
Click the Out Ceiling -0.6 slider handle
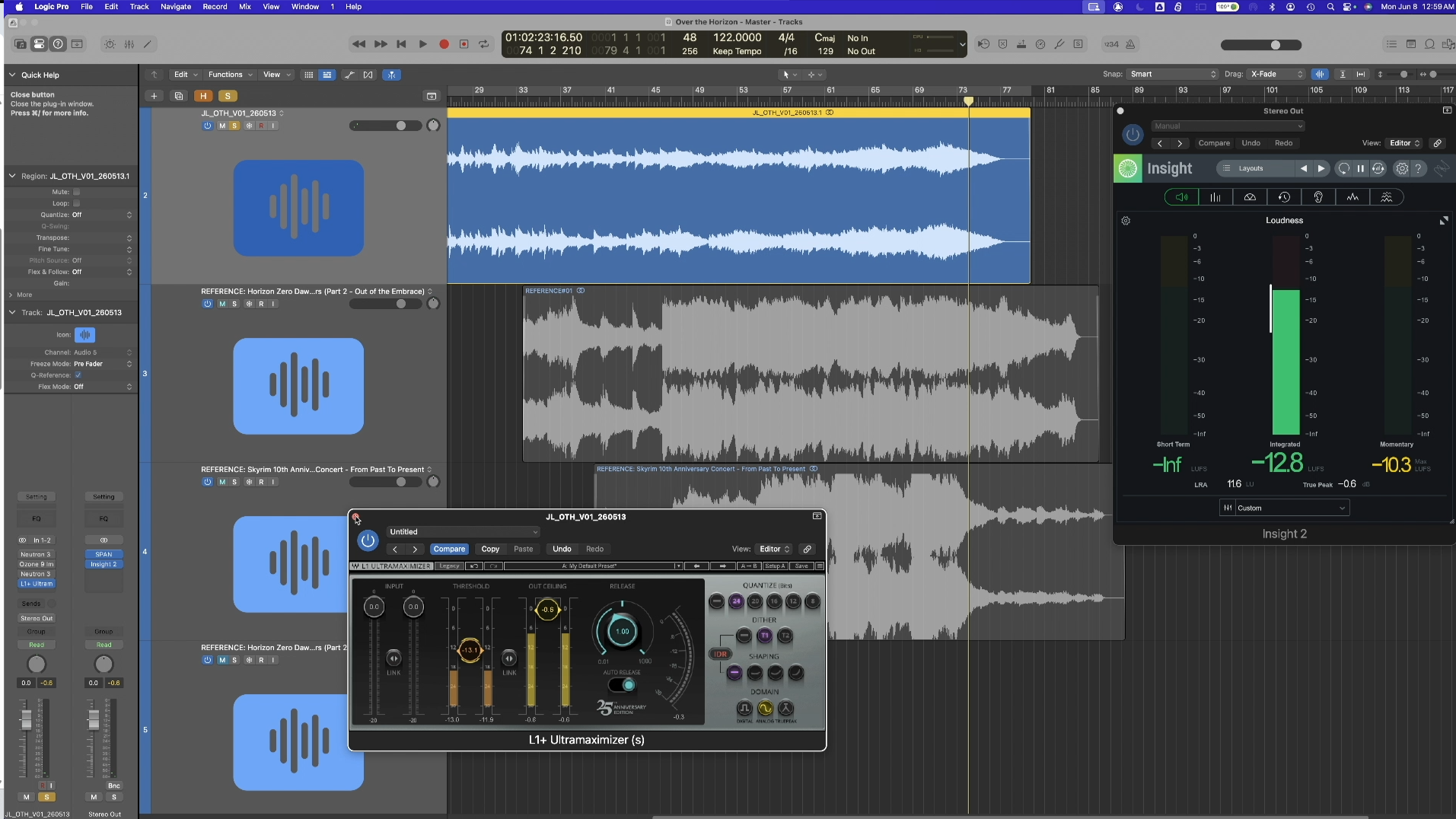point(547,610)
